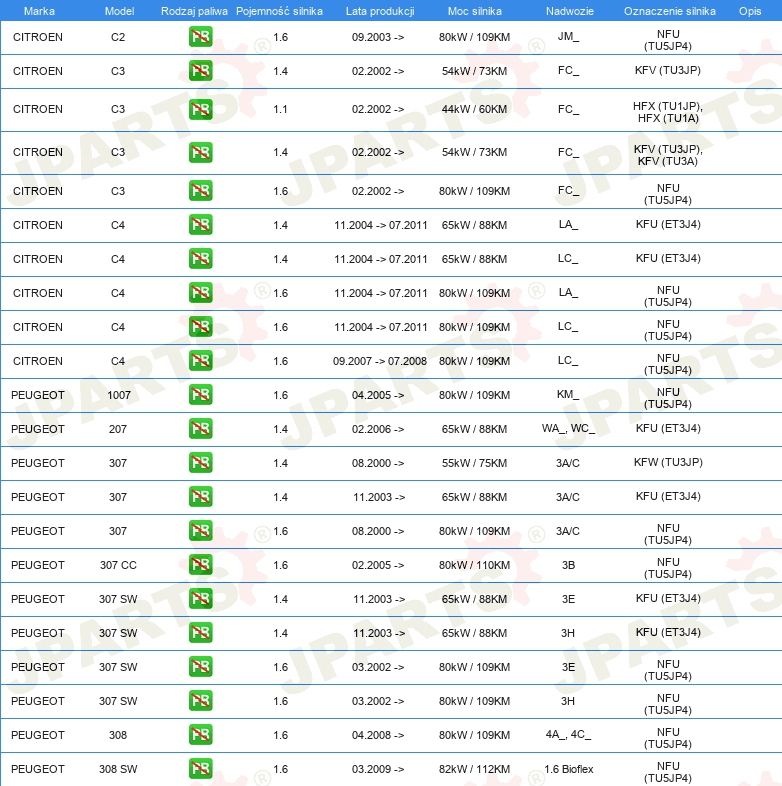Select the power cell "80kW / 110KM"
Viewport: 782px width, 786px height.
tap(474, 565)
